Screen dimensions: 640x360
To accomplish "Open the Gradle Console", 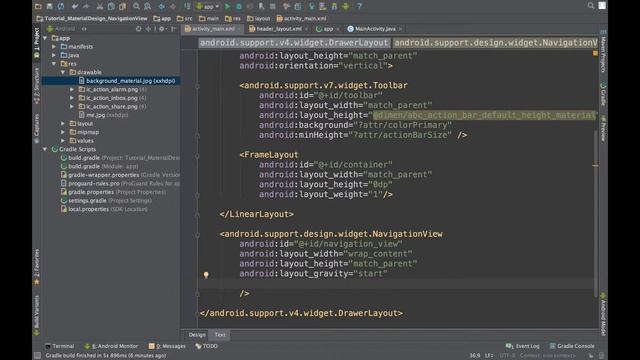I will 571,346.
